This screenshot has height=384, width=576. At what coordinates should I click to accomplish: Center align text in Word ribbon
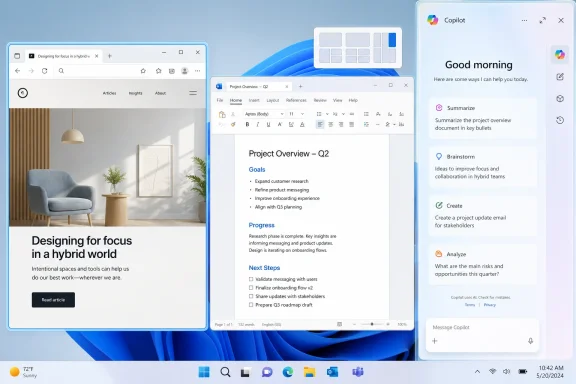(x=331, y=125)
